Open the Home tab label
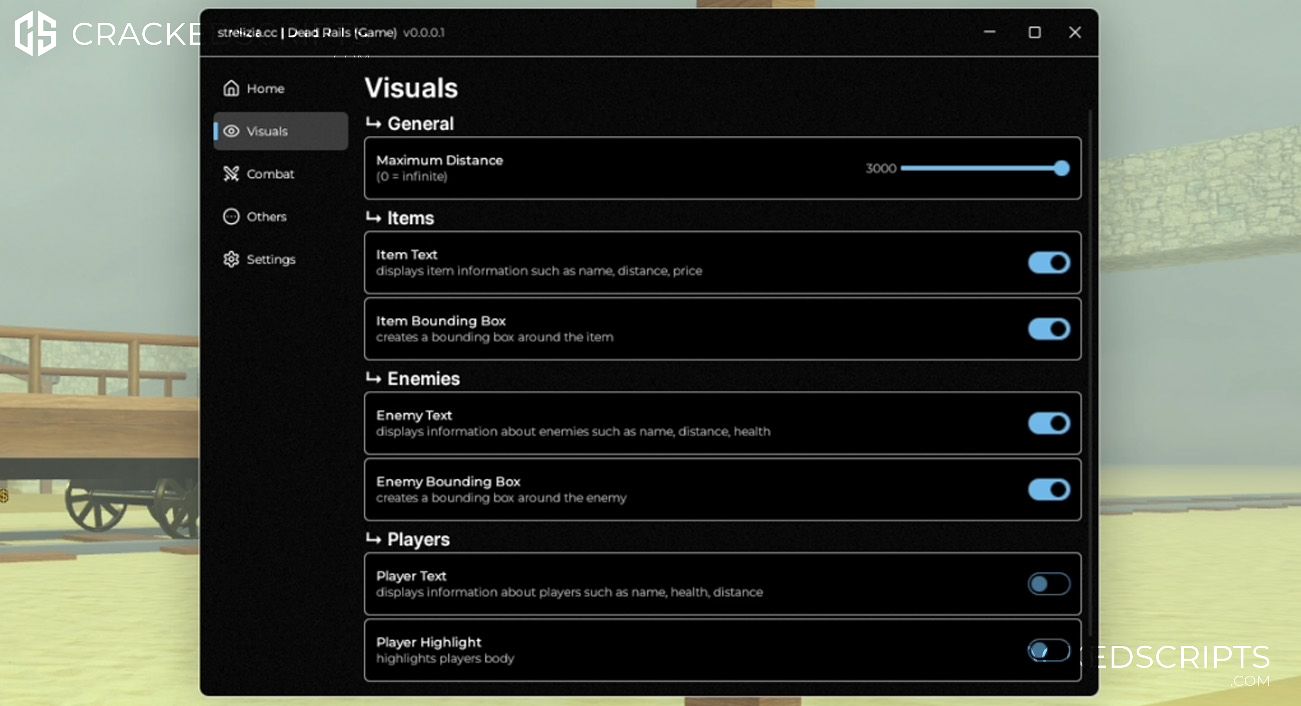The image size is (1301, 706). (266, 89)
